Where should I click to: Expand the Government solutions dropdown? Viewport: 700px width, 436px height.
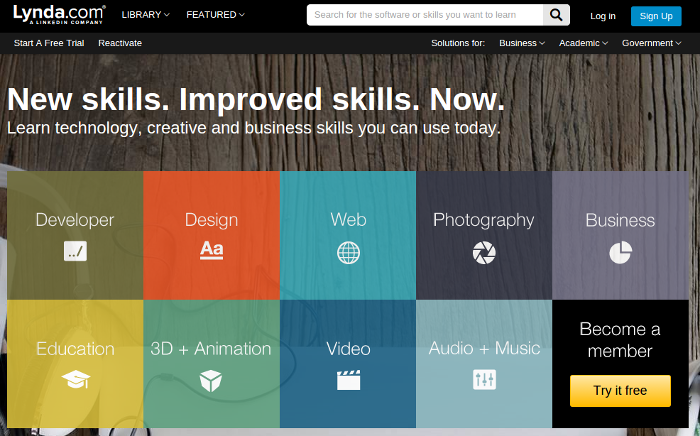point(653,43)
